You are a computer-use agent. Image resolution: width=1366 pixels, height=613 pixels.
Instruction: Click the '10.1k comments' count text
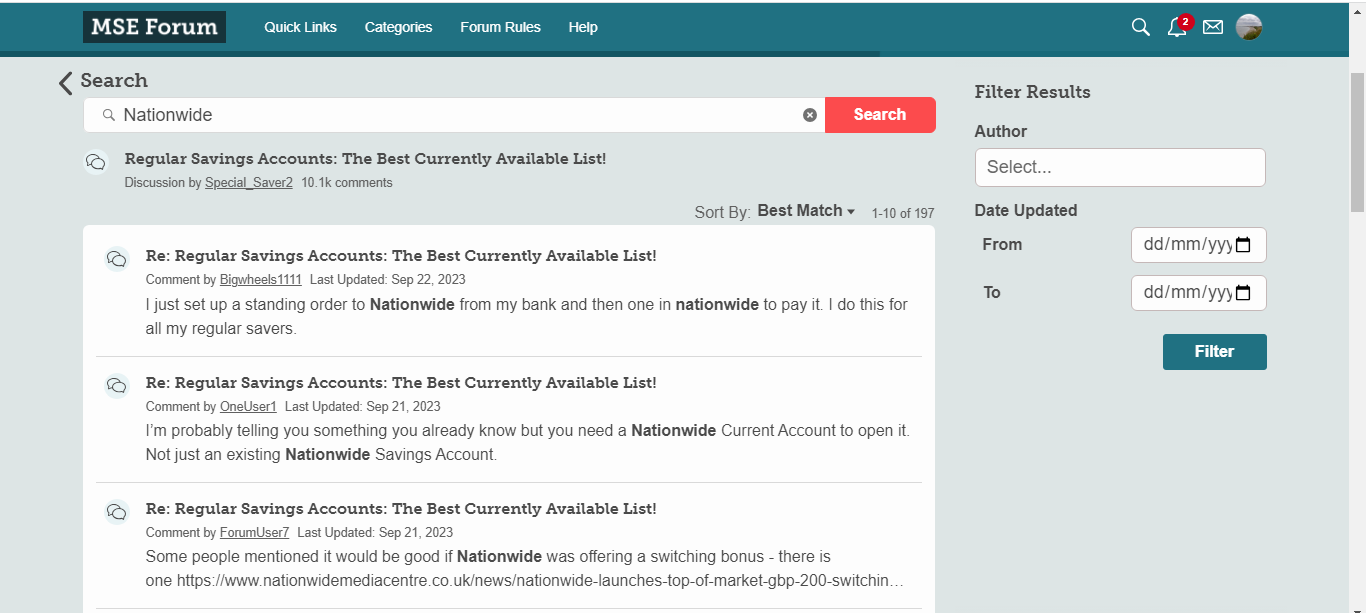point(347,183)
